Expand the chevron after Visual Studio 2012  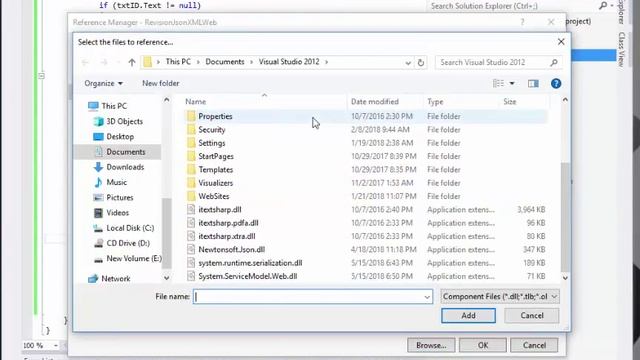click(327, 62)
